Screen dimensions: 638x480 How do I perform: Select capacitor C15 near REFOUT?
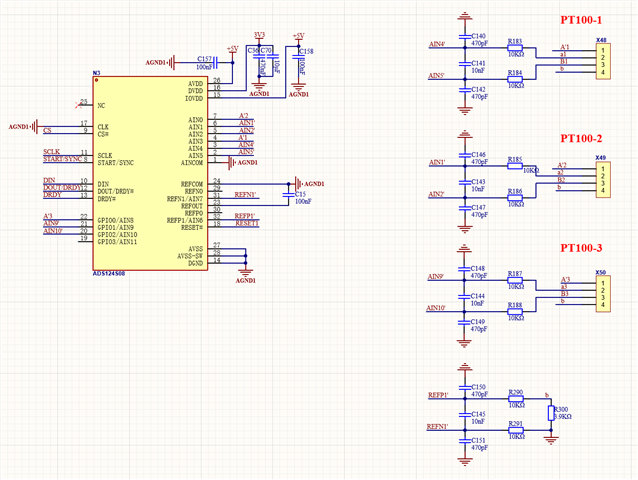point(288,195)
